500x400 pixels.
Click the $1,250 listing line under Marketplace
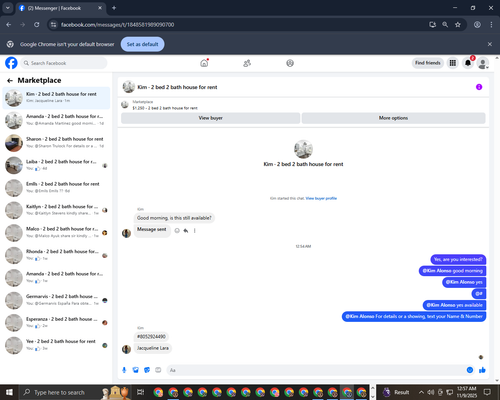point(165,108)
